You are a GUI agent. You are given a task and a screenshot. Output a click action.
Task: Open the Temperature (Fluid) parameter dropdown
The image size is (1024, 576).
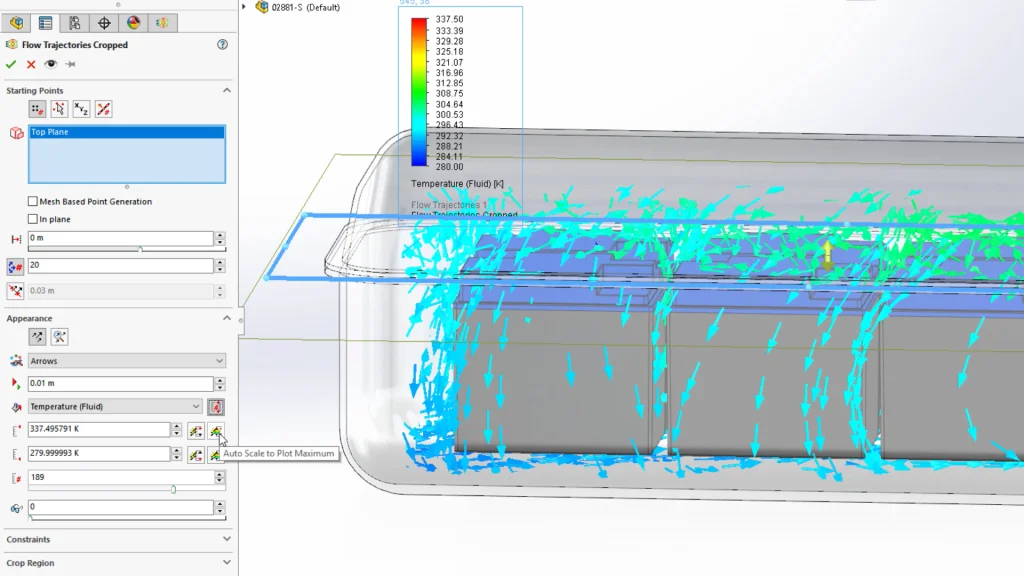(x=115, y=406)
